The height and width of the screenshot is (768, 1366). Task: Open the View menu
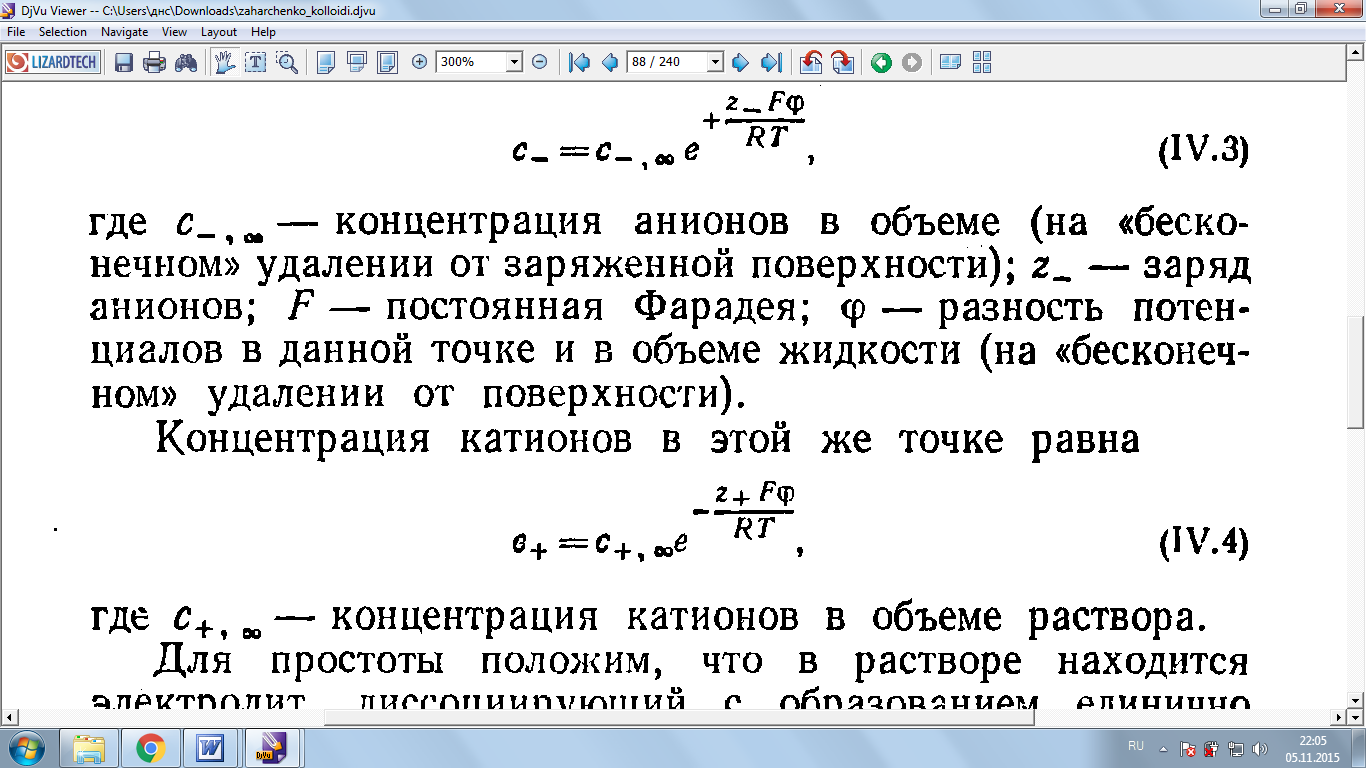174,32
